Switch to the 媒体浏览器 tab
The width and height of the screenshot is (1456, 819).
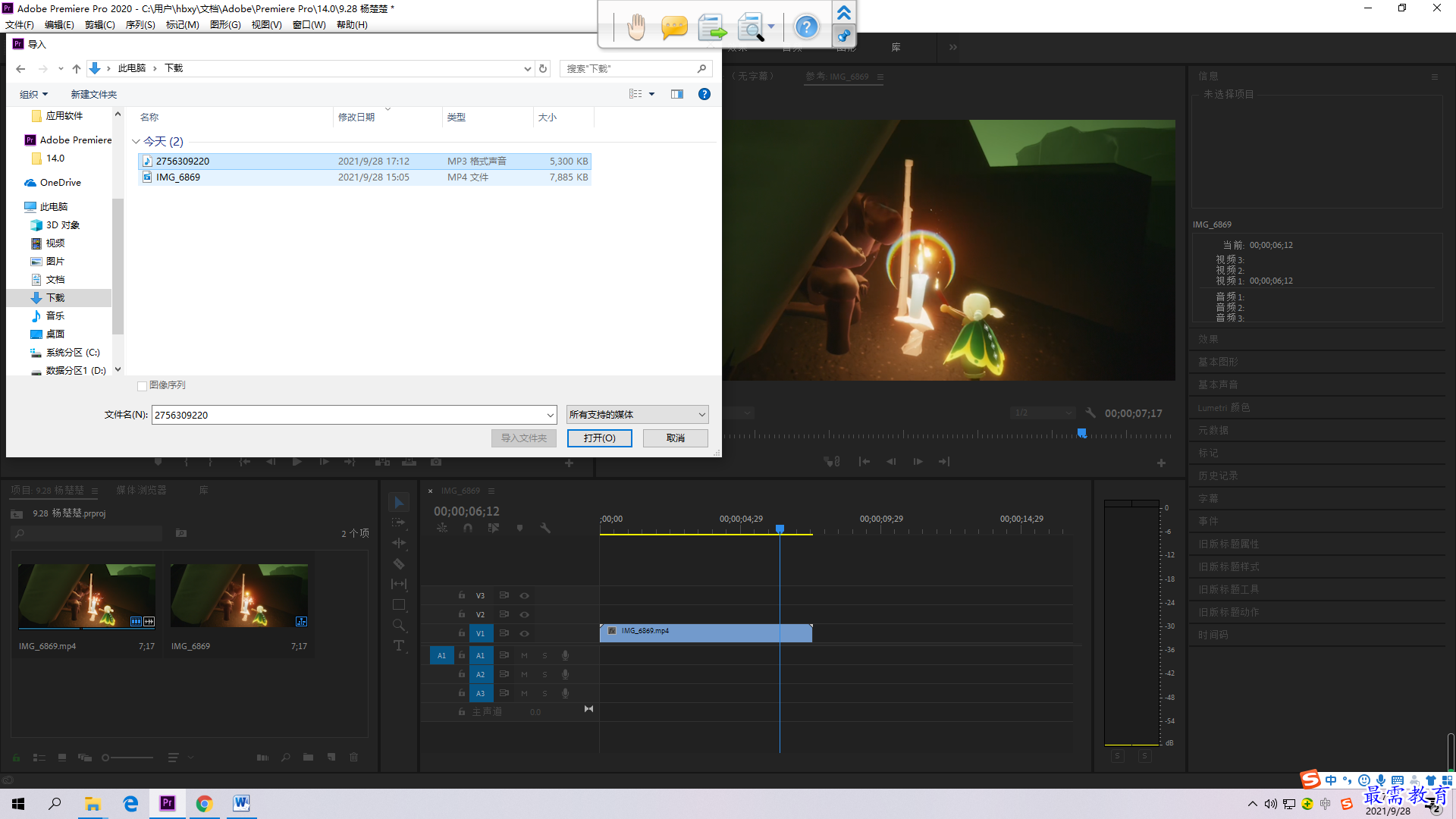tap(141, 490)
